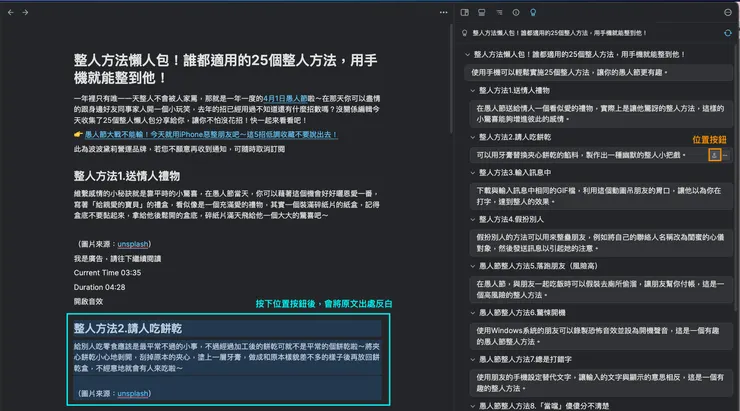Collapse the 整人方法3.輸入訊息中 section
The image size is (740, 411).
click(x=472, y=172)
